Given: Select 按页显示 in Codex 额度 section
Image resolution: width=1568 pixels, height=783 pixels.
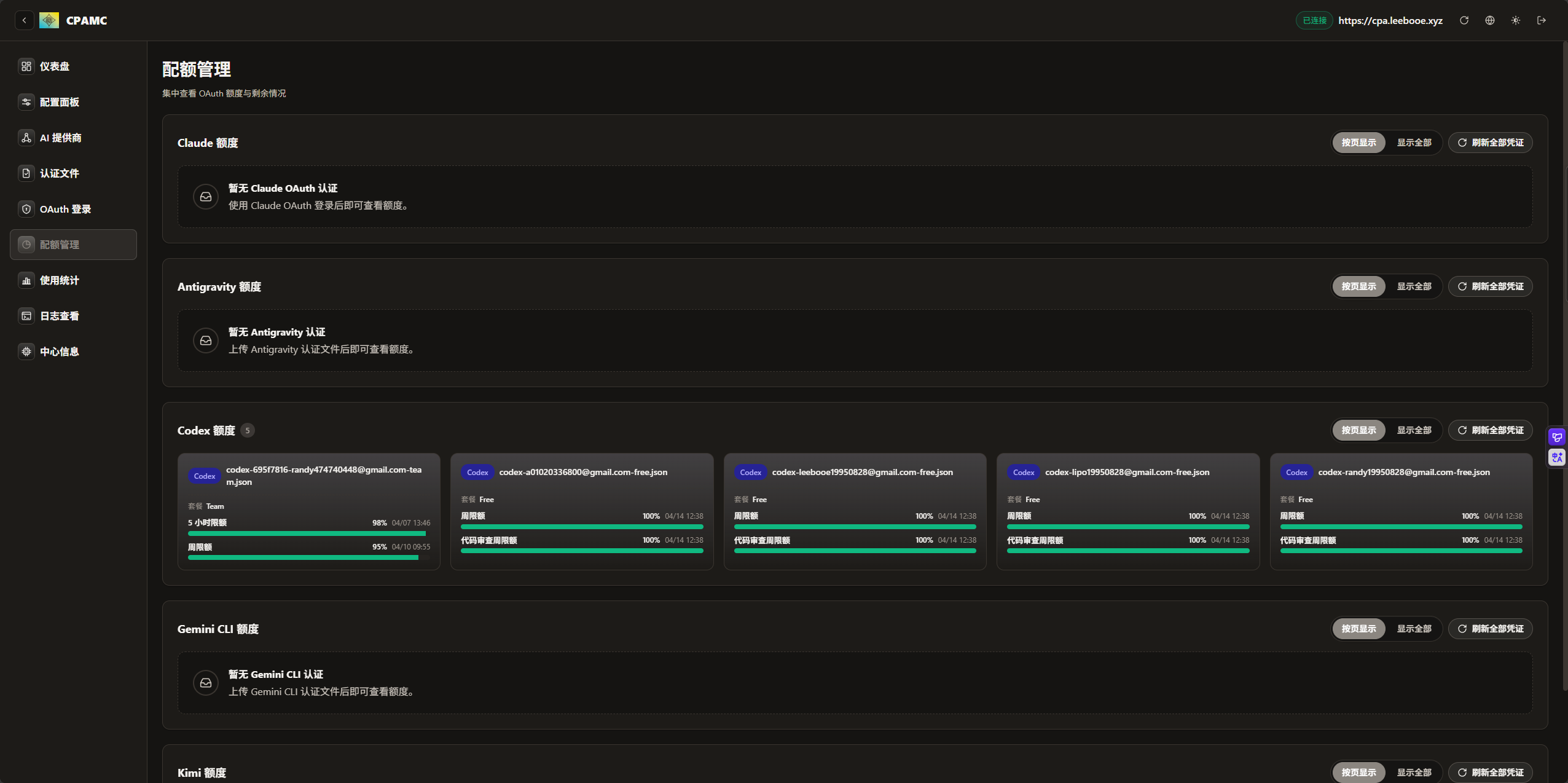Looking at the screenshot, I should click(1358, 430).
